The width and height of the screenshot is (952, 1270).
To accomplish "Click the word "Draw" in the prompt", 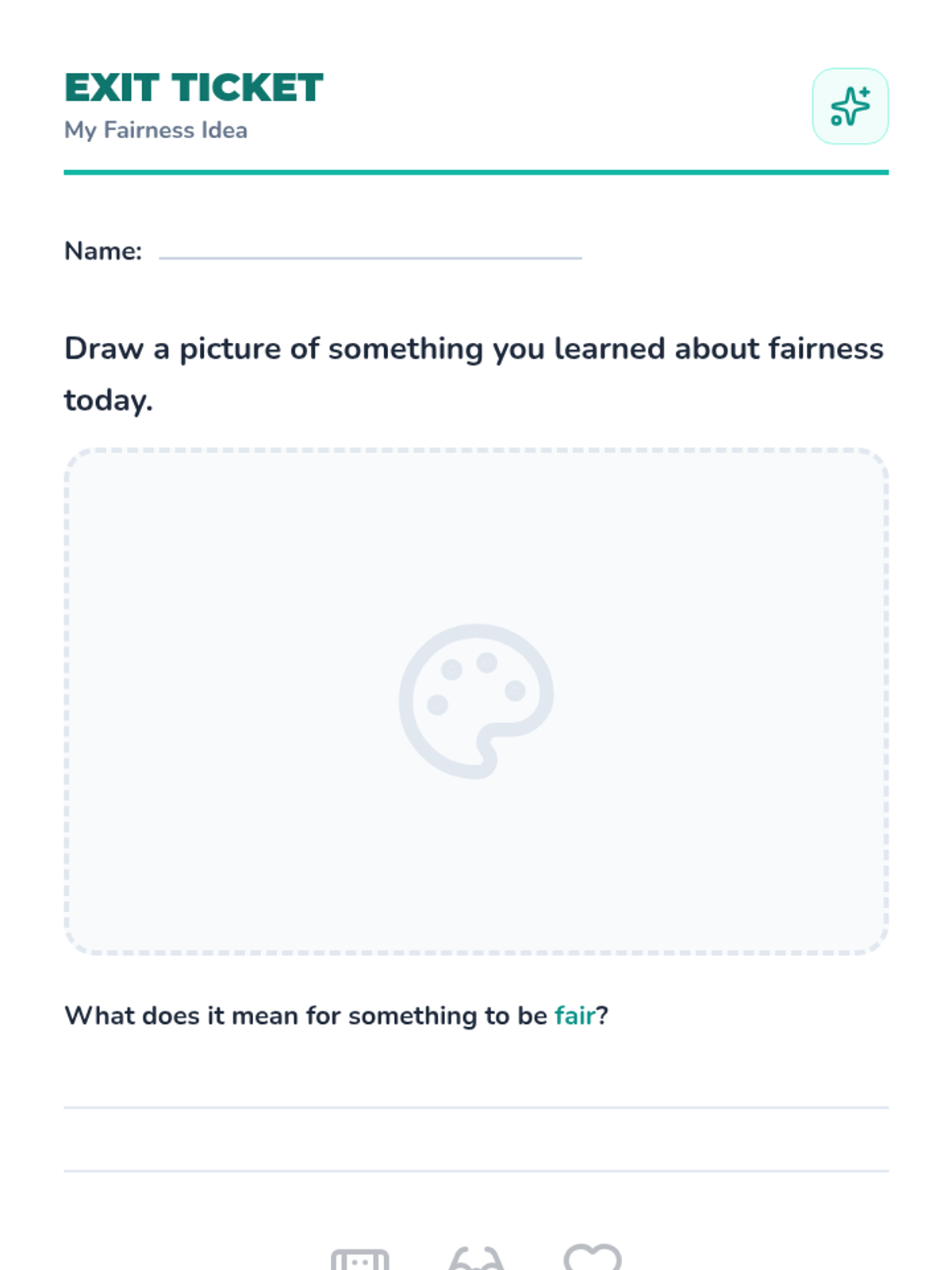I will pos(104,348).
